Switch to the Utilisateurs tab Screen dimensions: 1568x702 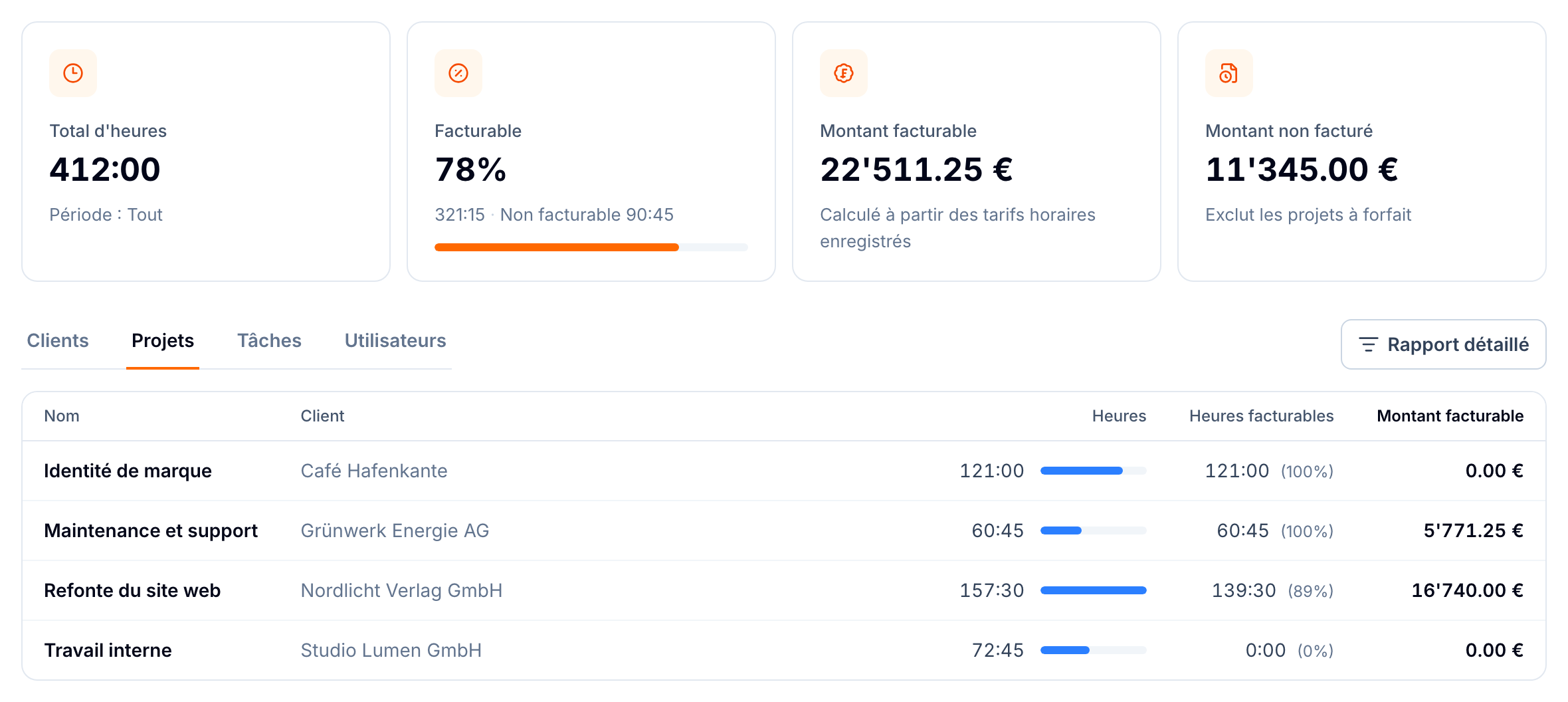(x=395, y=340)
